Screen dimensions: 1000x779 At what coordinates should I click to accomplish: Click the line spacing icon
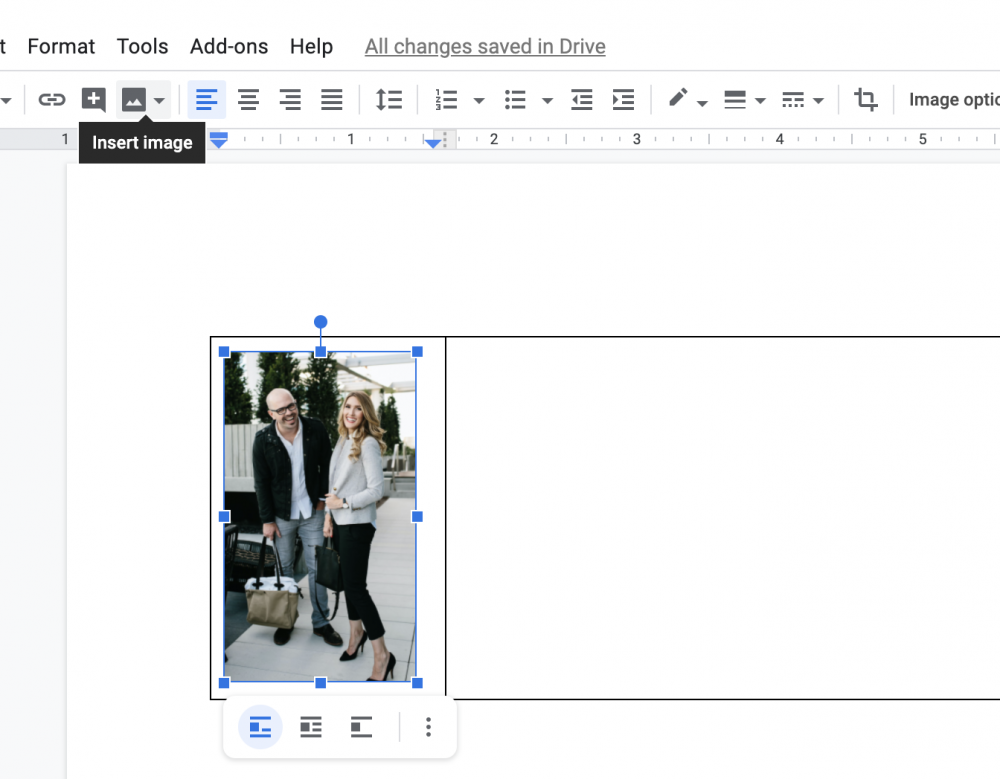(389, 99)
